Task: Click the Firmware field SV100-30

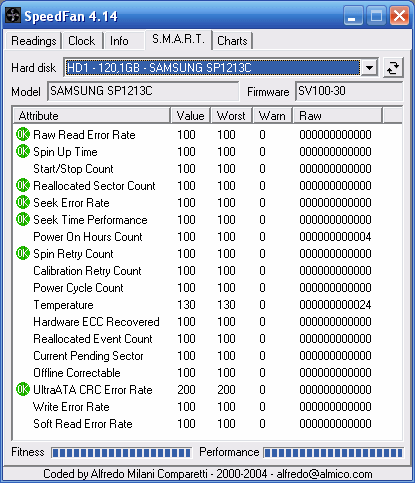Action: pyautogui.click(x=349, y=91)
